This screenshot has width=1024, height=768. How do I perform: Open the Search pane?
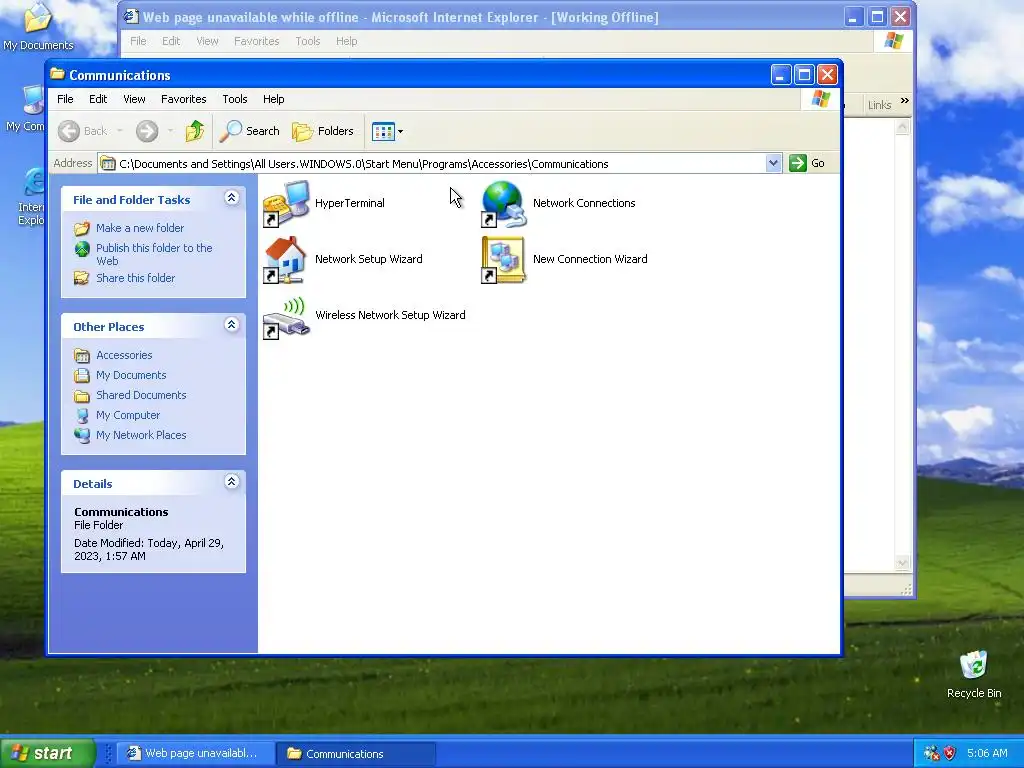[249, 131]
